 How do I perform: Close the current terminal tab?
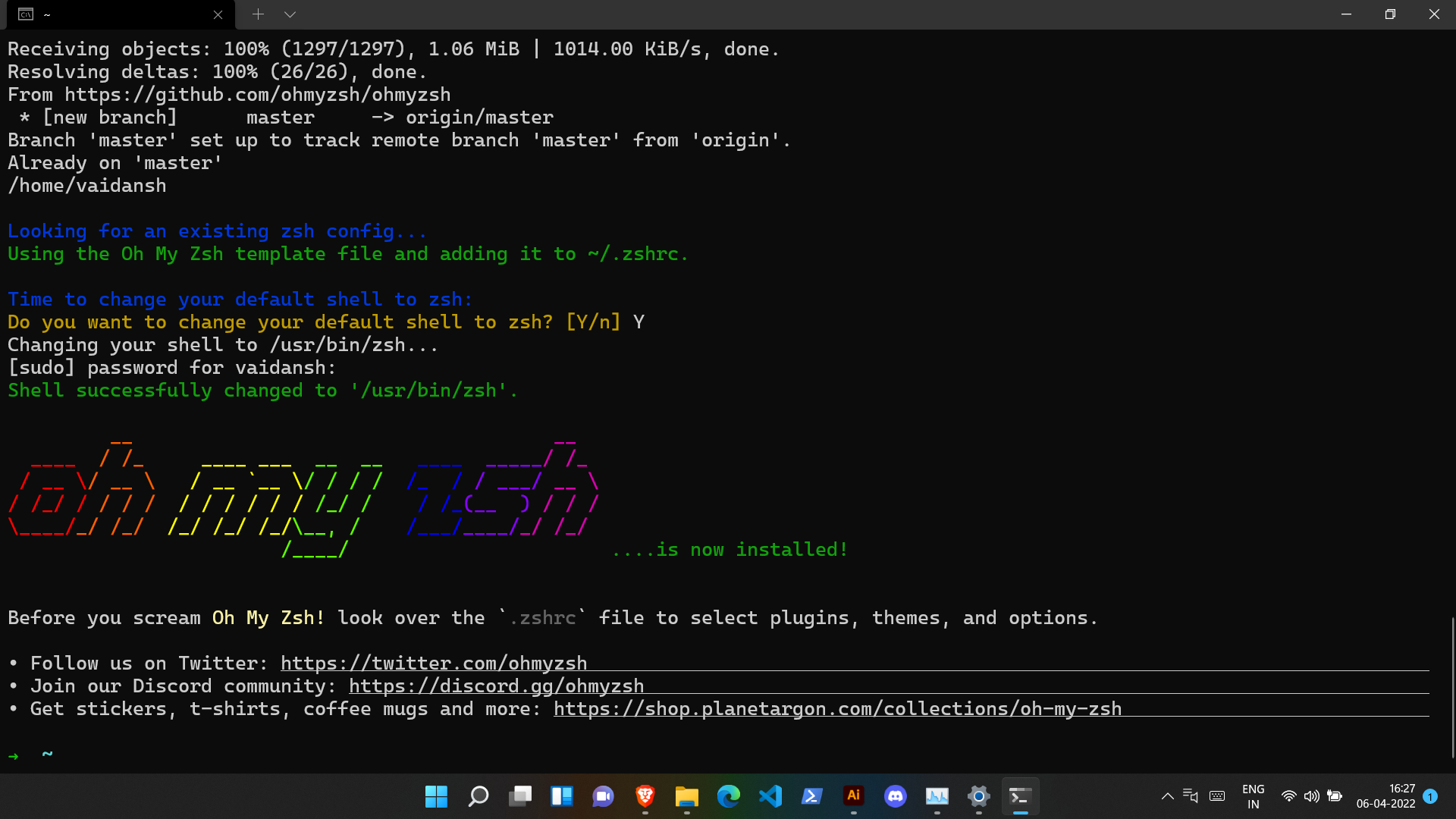point(218,14)
